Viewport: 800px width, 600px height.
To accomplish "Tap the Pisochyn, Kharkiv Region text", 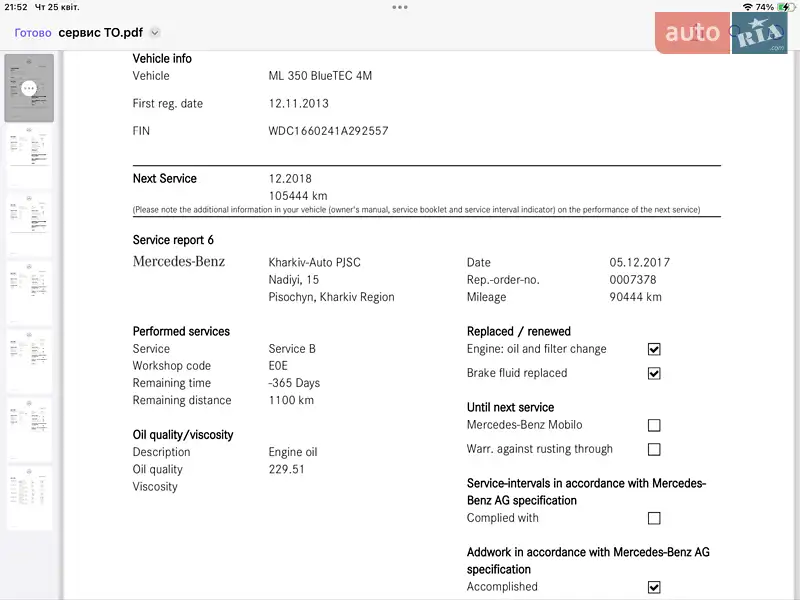I will pos(331,297).
